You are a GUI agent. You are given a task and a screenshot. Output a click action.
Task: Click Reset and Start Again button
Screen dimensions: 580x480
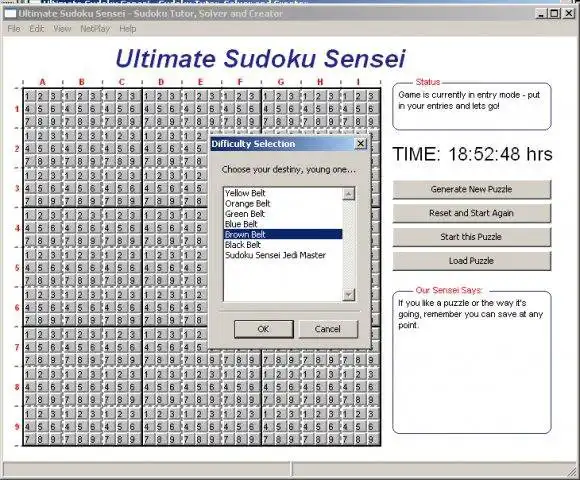[472, 213]
